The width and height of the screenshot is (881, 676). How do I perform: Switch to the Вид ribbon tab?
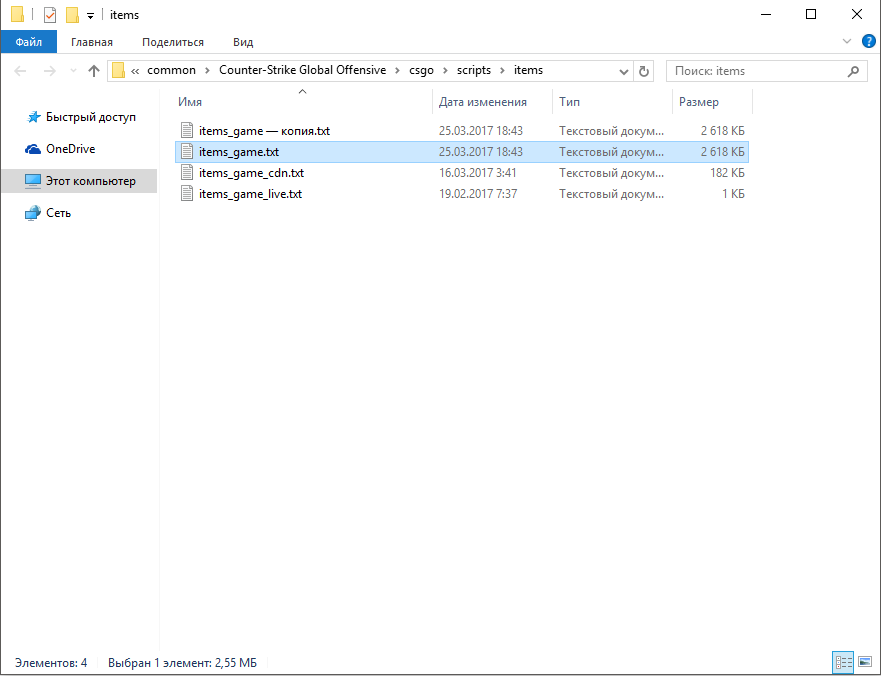tap(243, 42)
